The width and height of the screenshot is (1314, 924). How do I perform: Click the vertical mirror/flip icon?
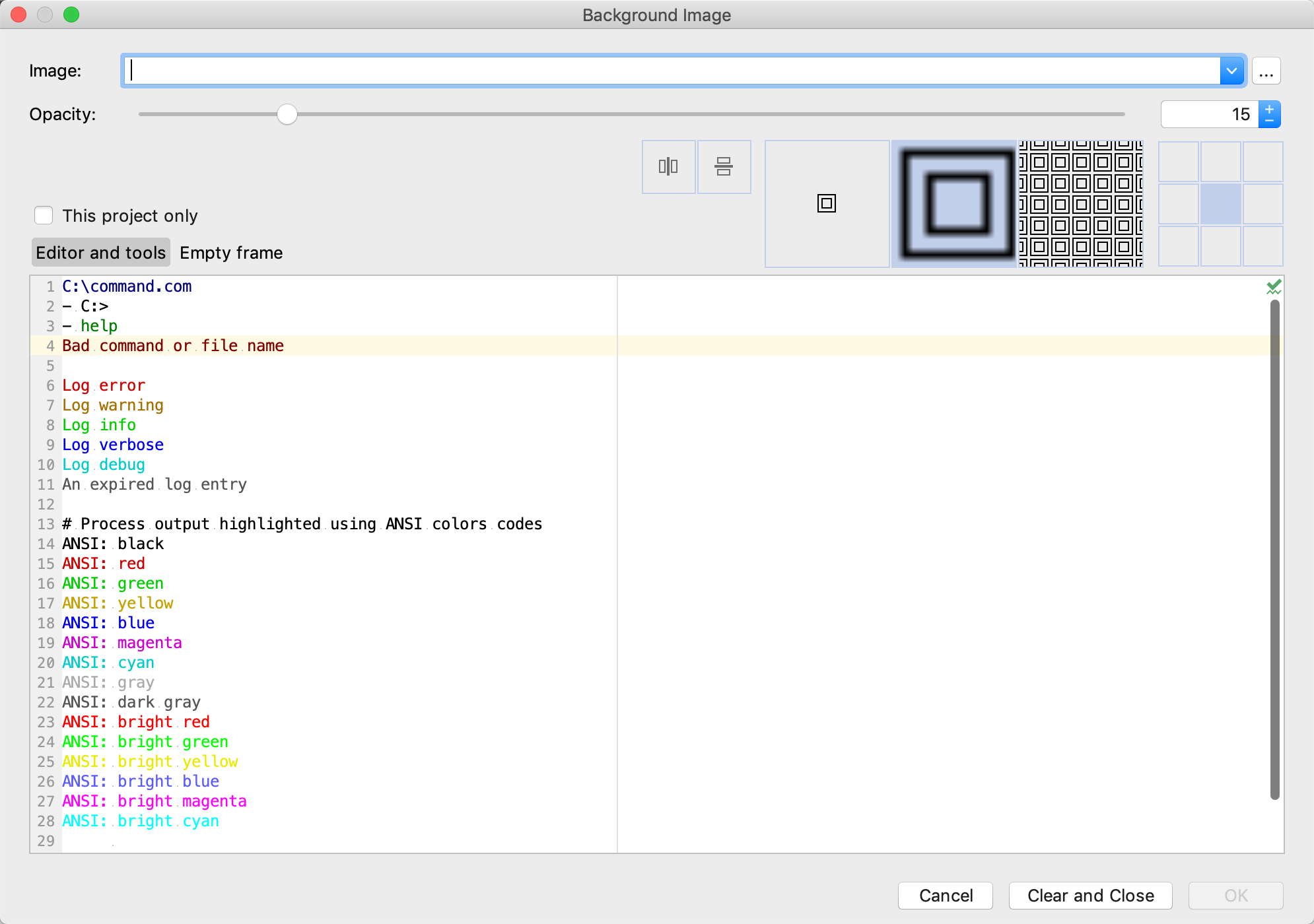[724, 166]
